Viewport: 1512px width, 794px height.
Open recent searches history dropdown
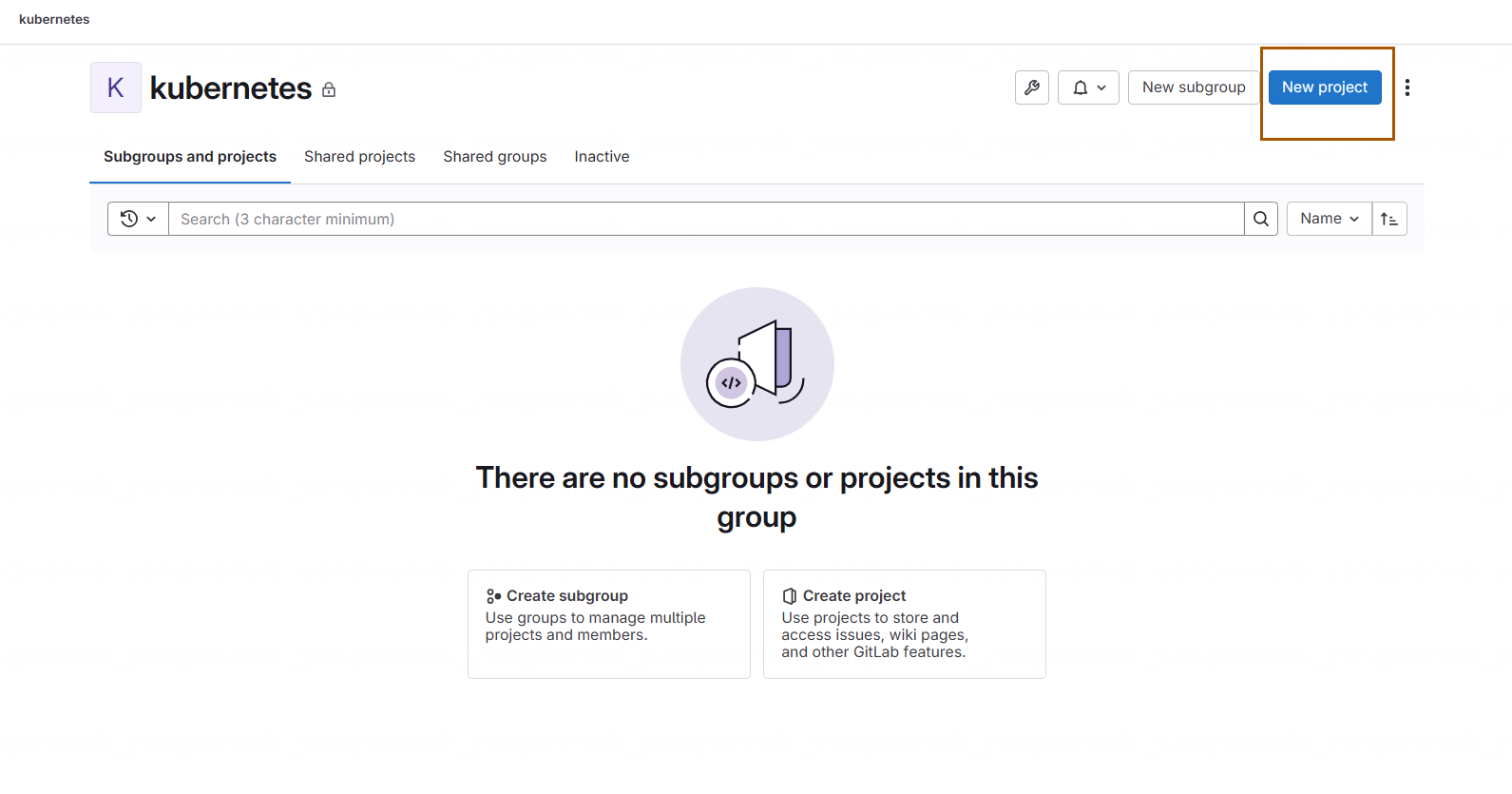tap(138, 219)
